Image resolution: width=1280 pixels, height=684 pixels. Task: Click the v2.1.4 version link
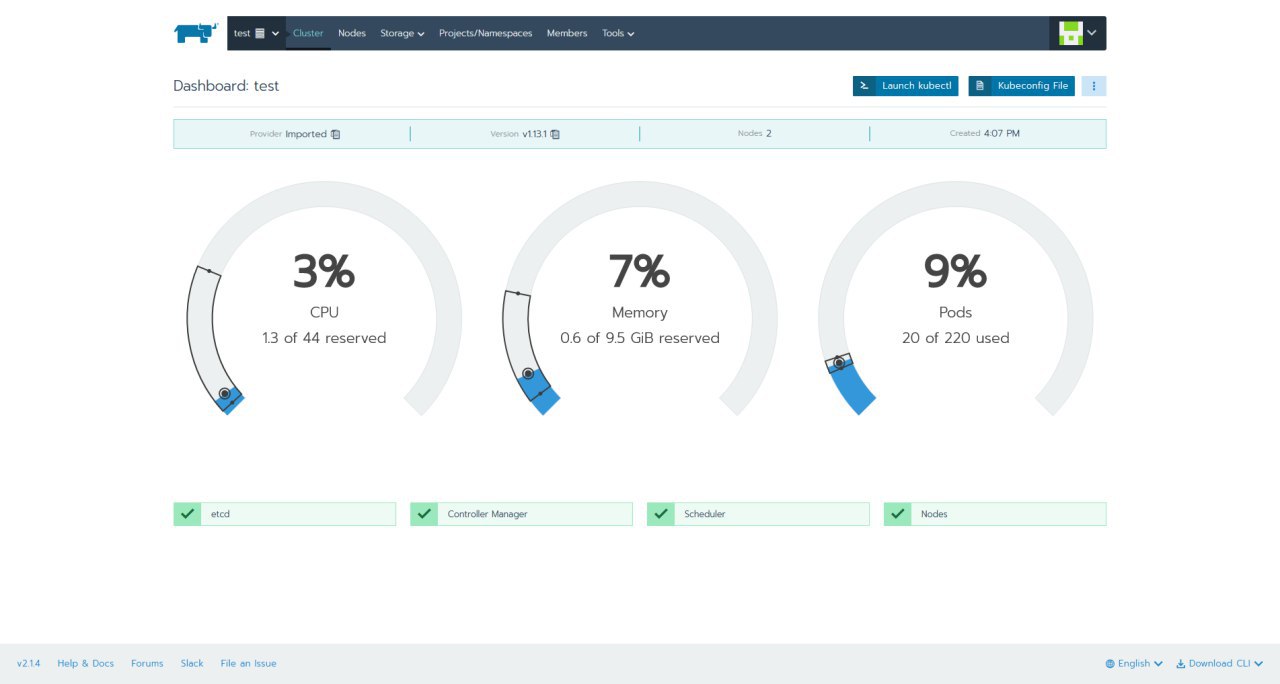[28, 663]
